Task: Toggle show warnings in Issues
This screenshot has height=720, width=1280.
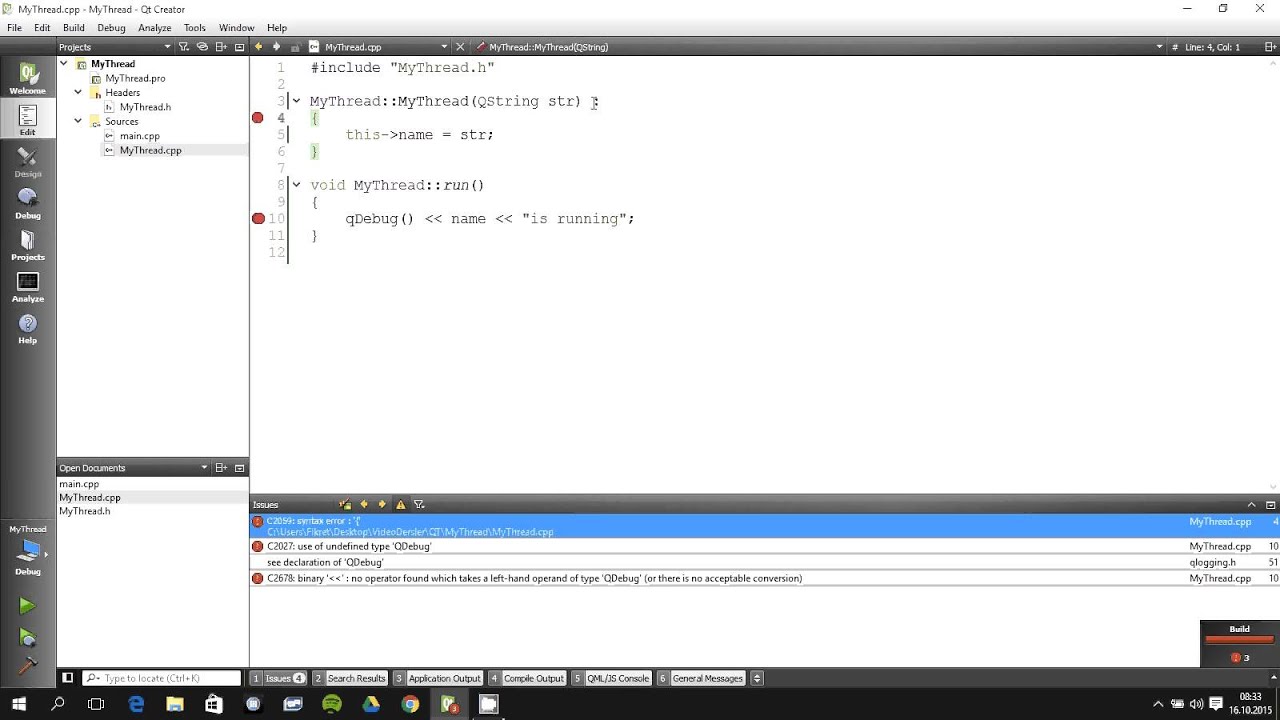Action: coord(401,505)
